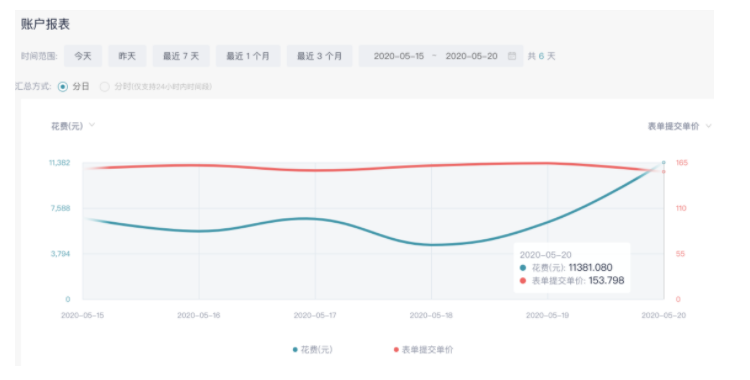Open the calendar icon in date range
The image size is (750, 380).
[x=511, y=56]
